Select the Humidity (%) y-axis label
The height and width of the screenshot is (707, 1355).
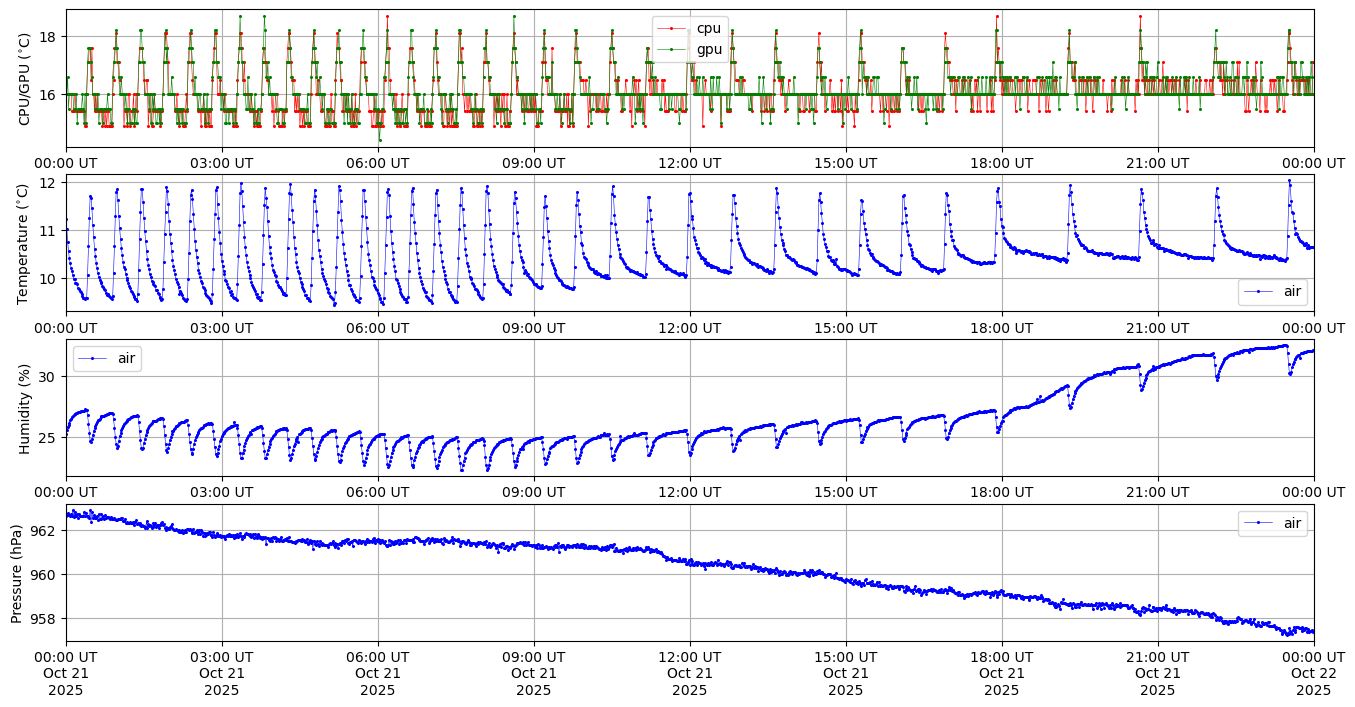tap(25, 408)
